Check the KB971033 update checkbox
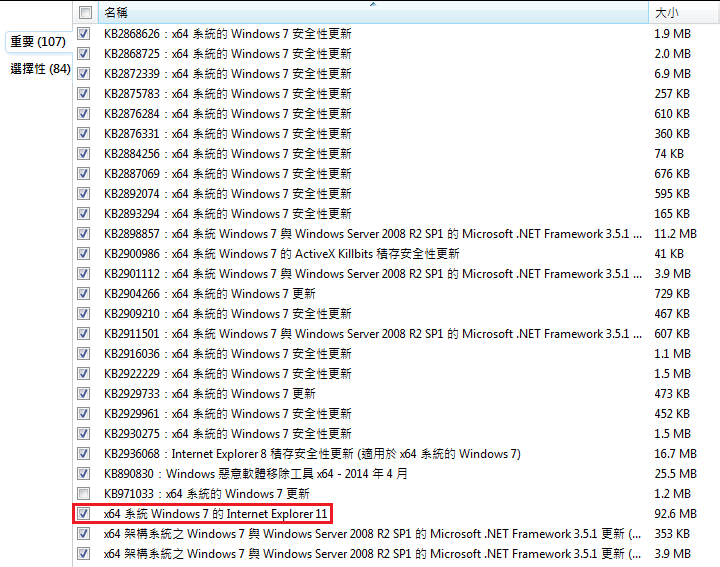This screenshot has width=720, height=567. tap(84, 494)
